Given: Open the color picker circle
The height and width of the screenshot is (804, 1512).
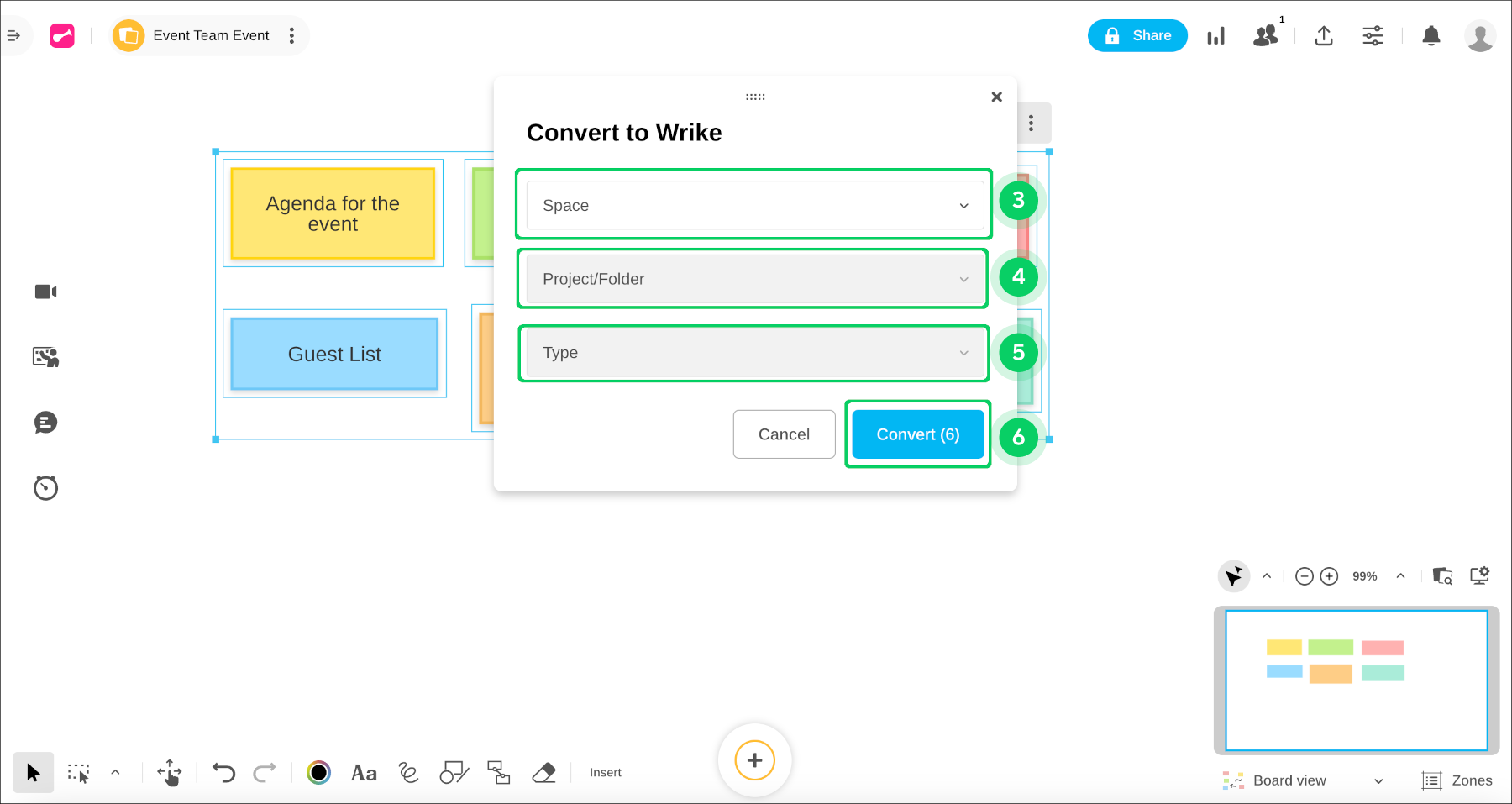Looking at the screenshot, I should pos(319,773).
